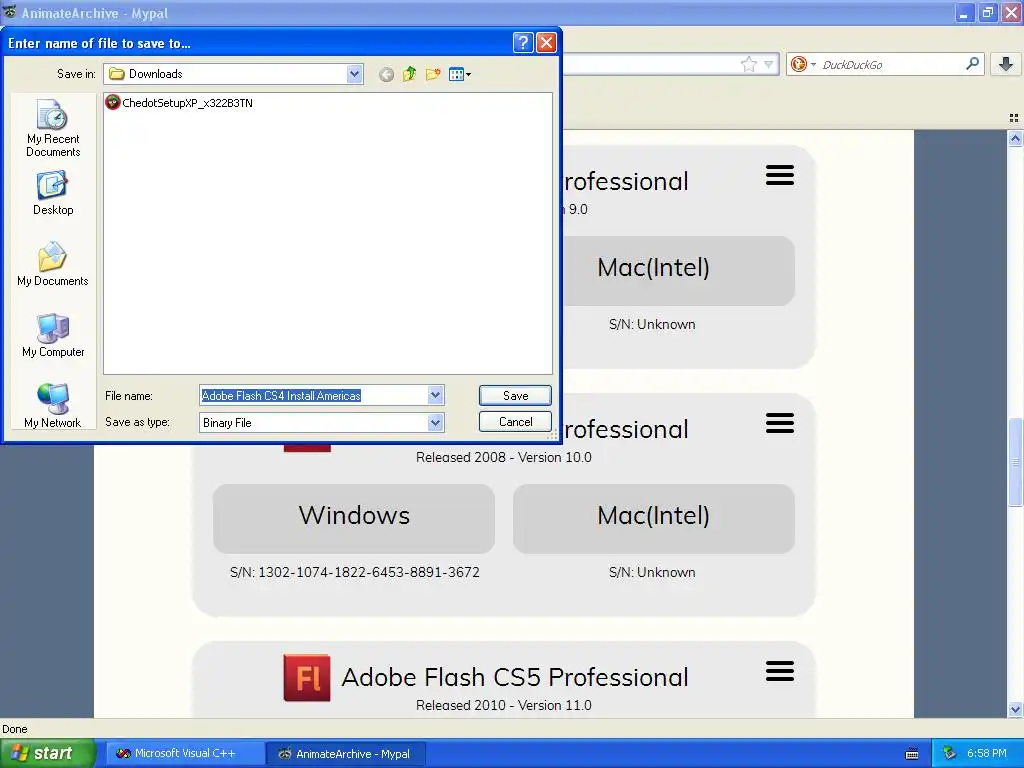The image size is (1024, 768).
Task: Select the Flash CS4 serial number text
Action: click(355, 572)
